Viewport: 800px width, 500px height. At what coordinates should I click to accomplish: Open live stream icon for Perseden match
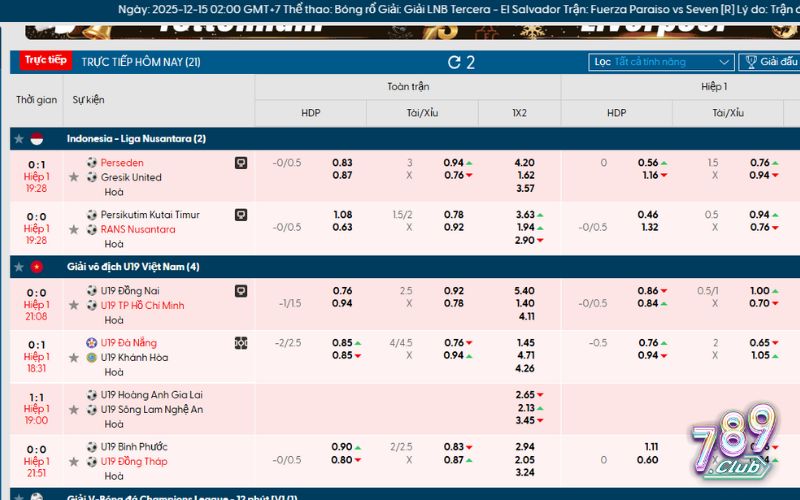241,163
